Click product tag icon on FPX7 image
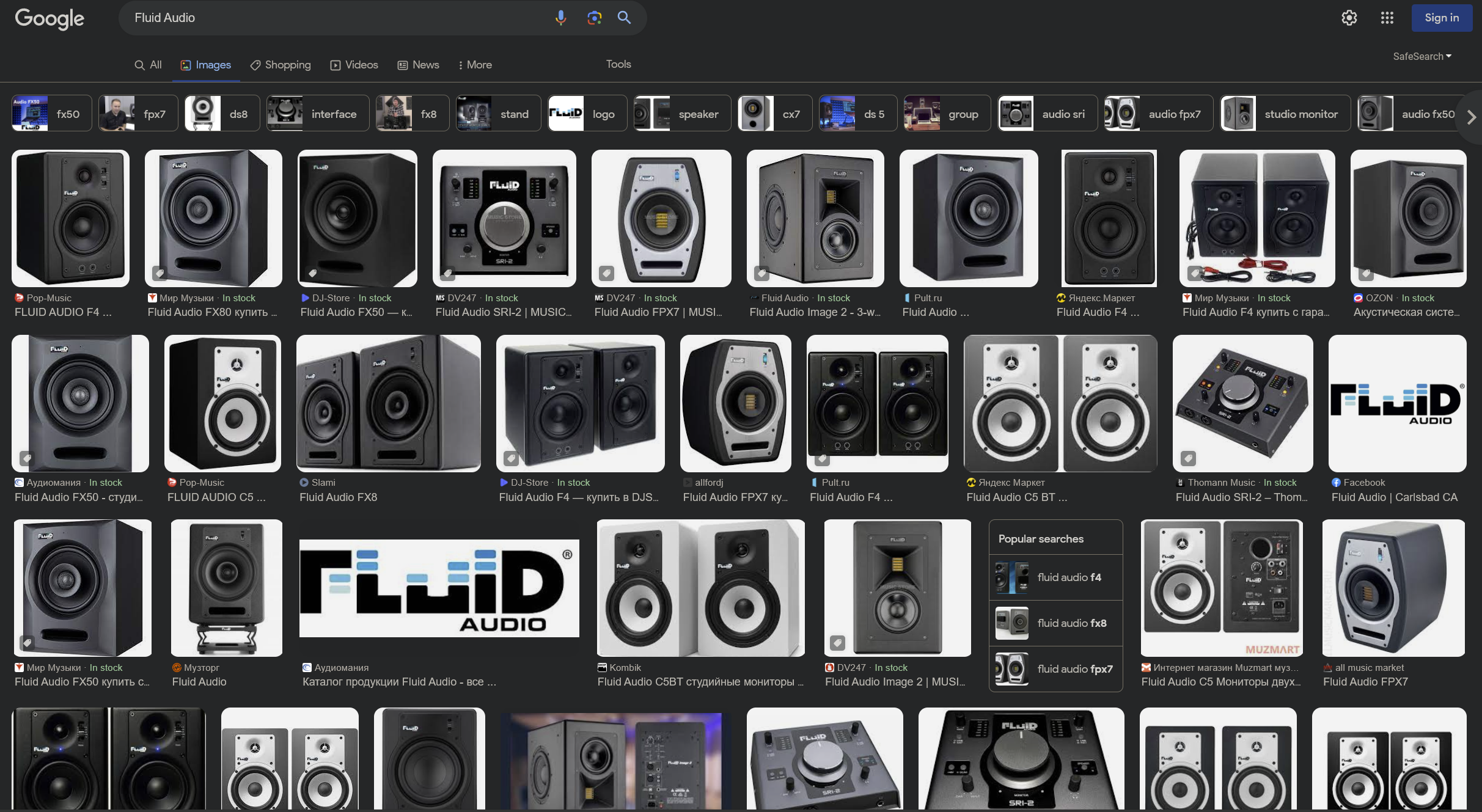Screen dimensions: 1482x812 tap(606, 273)
